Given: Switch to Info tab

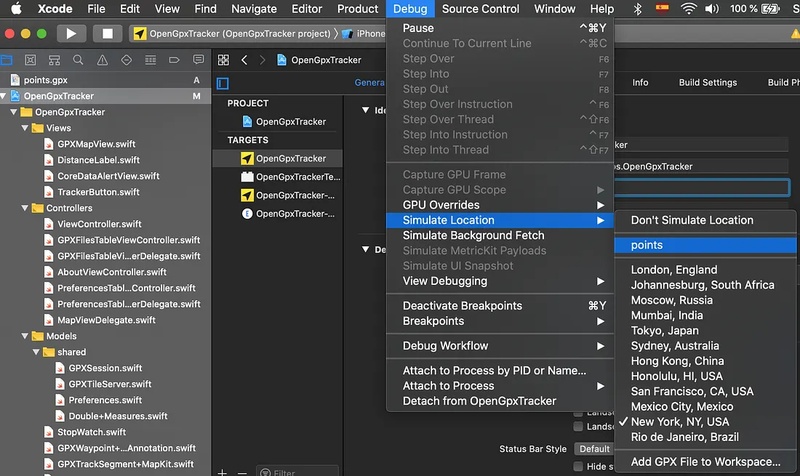Looking at the screenshot, I should coord(640,83).
